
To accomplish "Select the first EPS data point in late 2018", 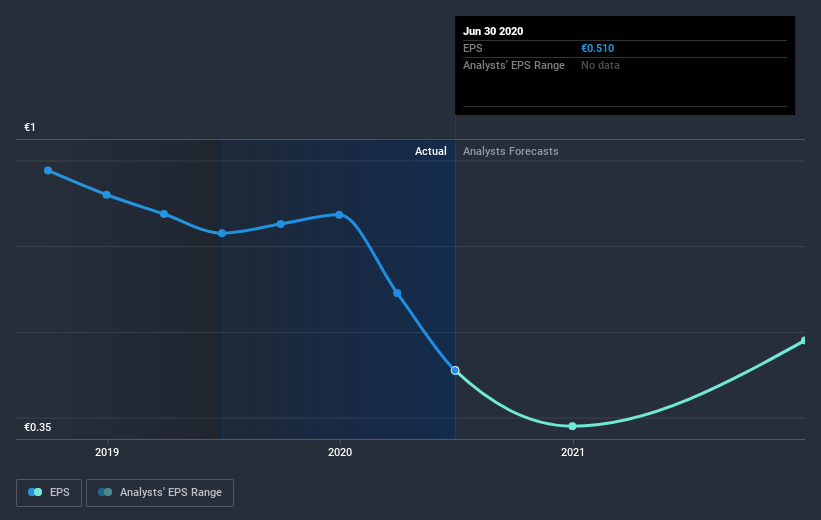I will click(48, 170).
